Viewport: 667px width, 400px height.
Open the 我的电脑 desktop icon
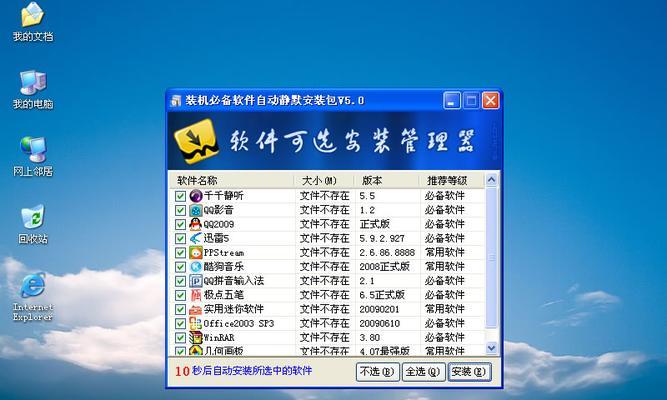click(33, 90)
